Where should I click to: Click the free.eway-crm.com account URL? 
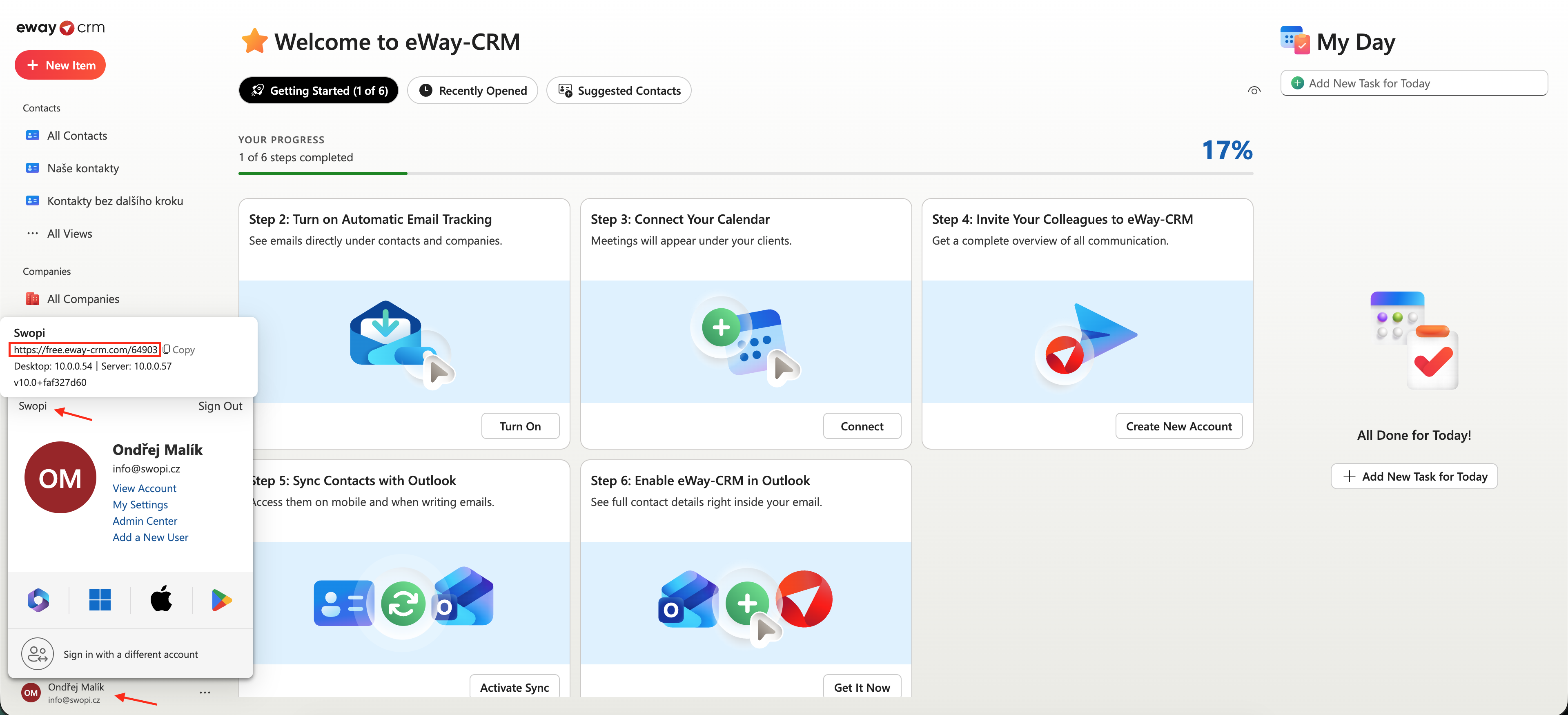pos(85,350)
